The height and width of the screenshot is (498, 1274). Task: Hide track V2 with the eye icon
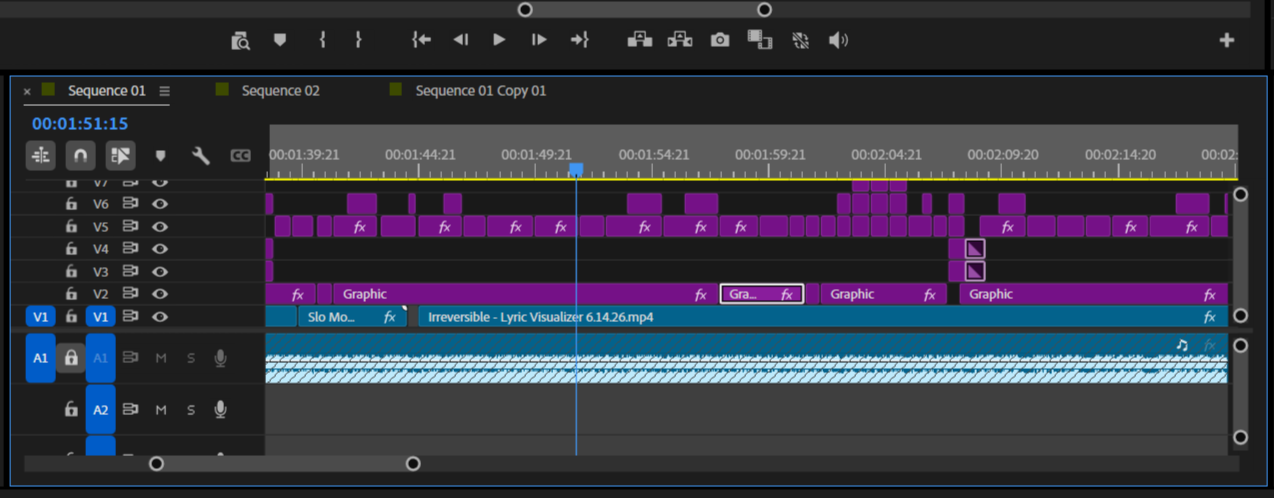(160, 294)
